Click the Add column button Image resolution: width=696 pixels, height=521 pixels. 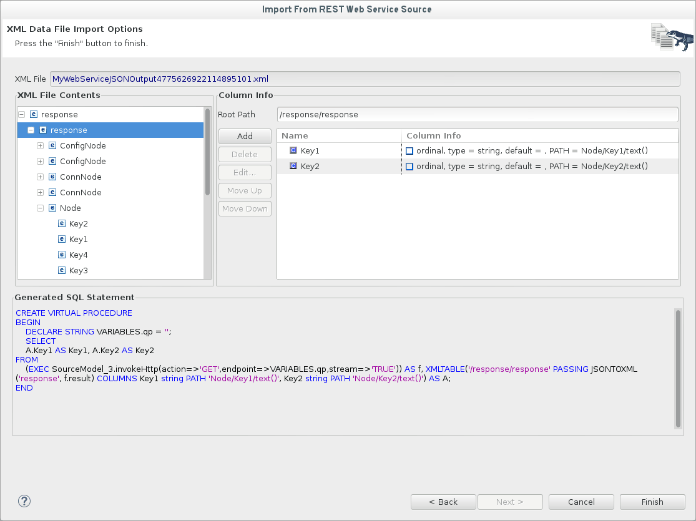click(245, 136)
